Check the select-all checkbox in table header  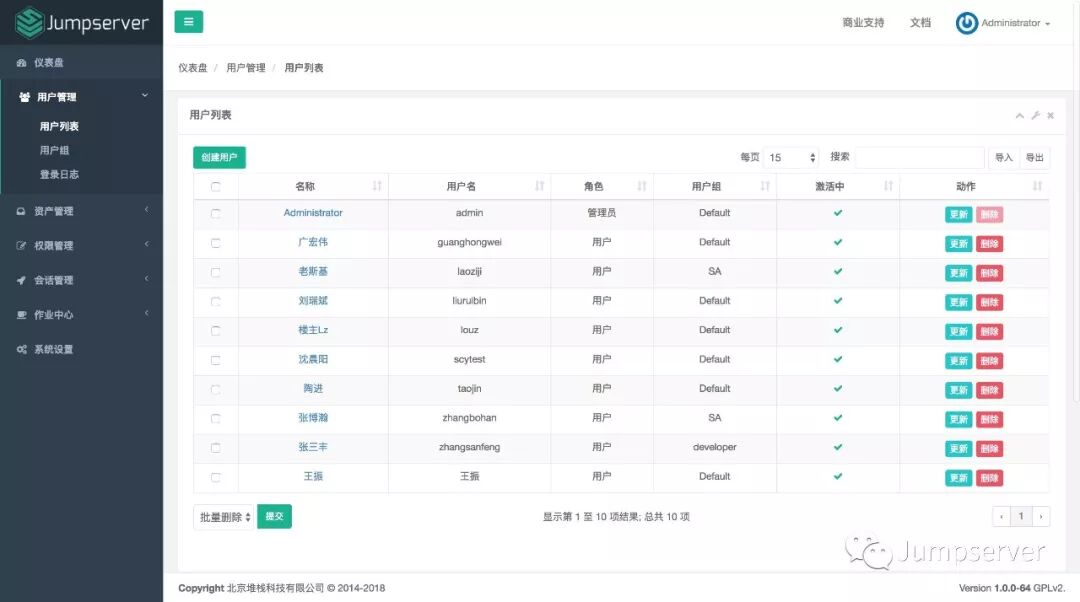click(x=214, y=185)
